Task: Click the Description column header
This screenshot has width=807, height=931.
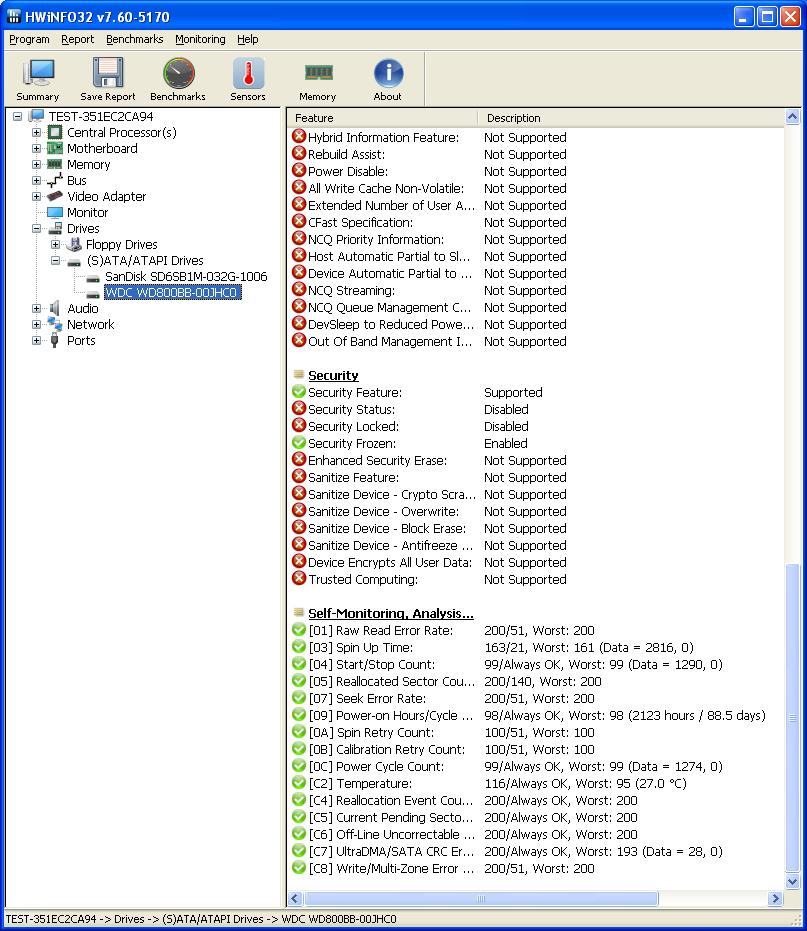Action: coord(631,118)
